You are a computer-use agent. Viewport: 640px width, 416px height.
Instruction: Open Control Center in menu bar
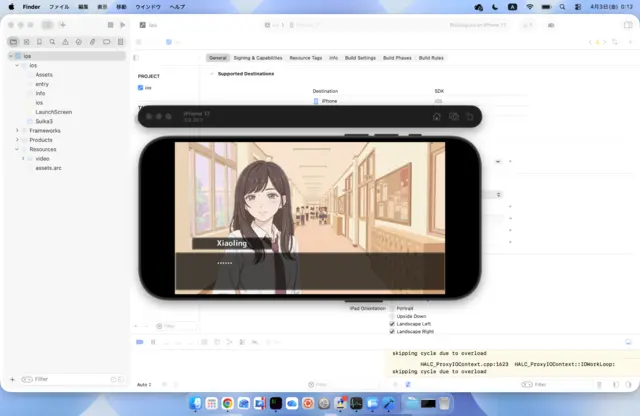click(578, 7)
